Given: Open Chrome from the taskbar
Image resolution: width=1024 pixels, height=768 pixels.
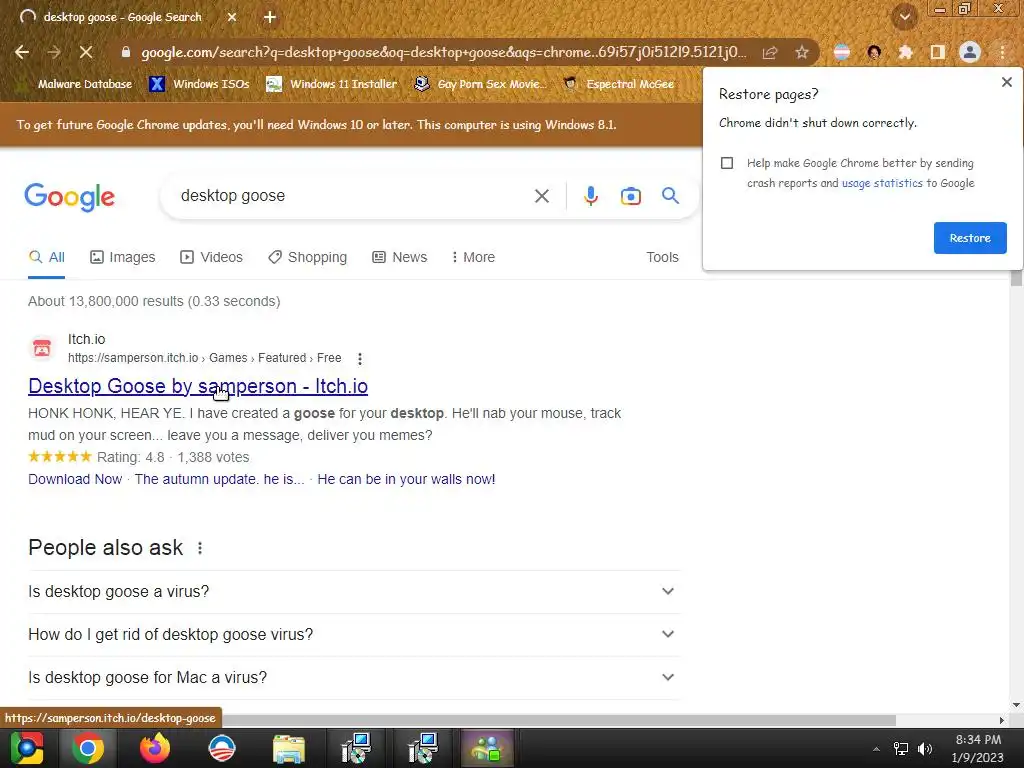Looking at the screenshot, I should pos(88,748).
